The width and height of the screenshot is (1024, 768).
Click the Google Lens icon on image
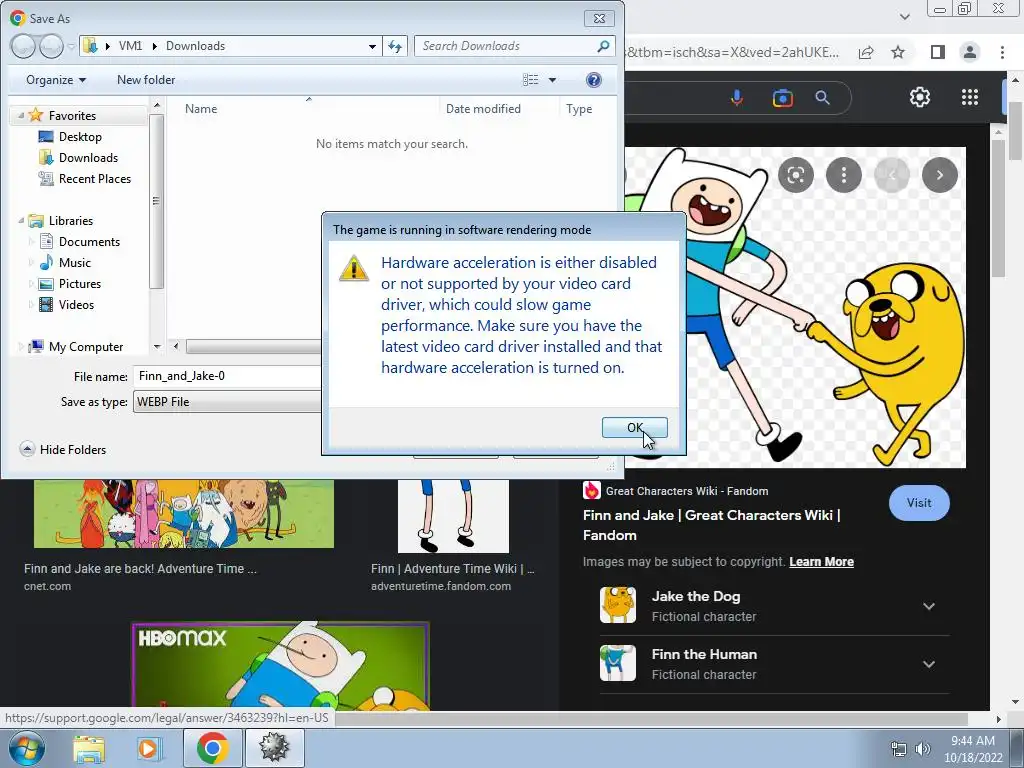[795, 175]
